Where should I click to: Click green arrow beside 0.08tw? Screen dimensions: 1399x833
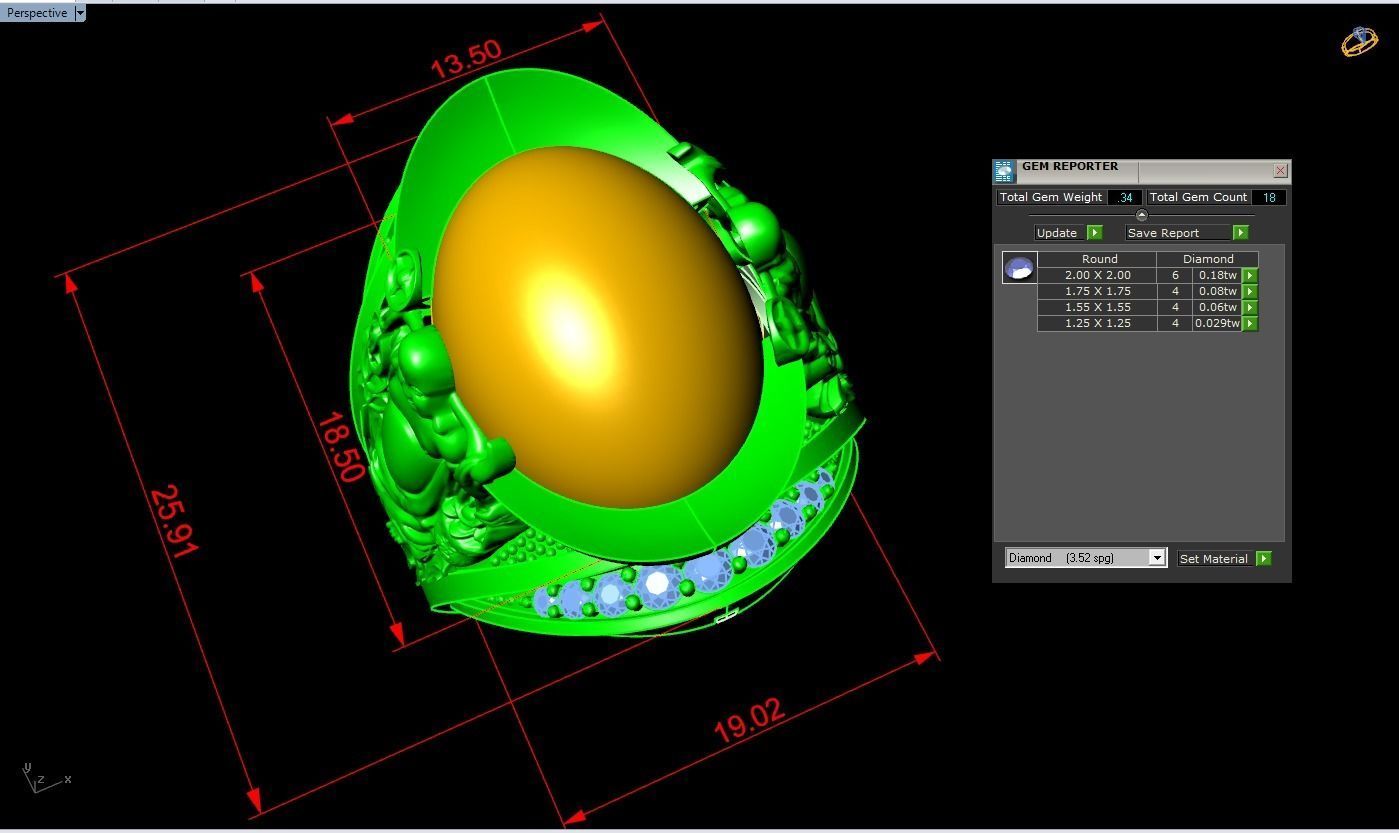(1250, 291)
